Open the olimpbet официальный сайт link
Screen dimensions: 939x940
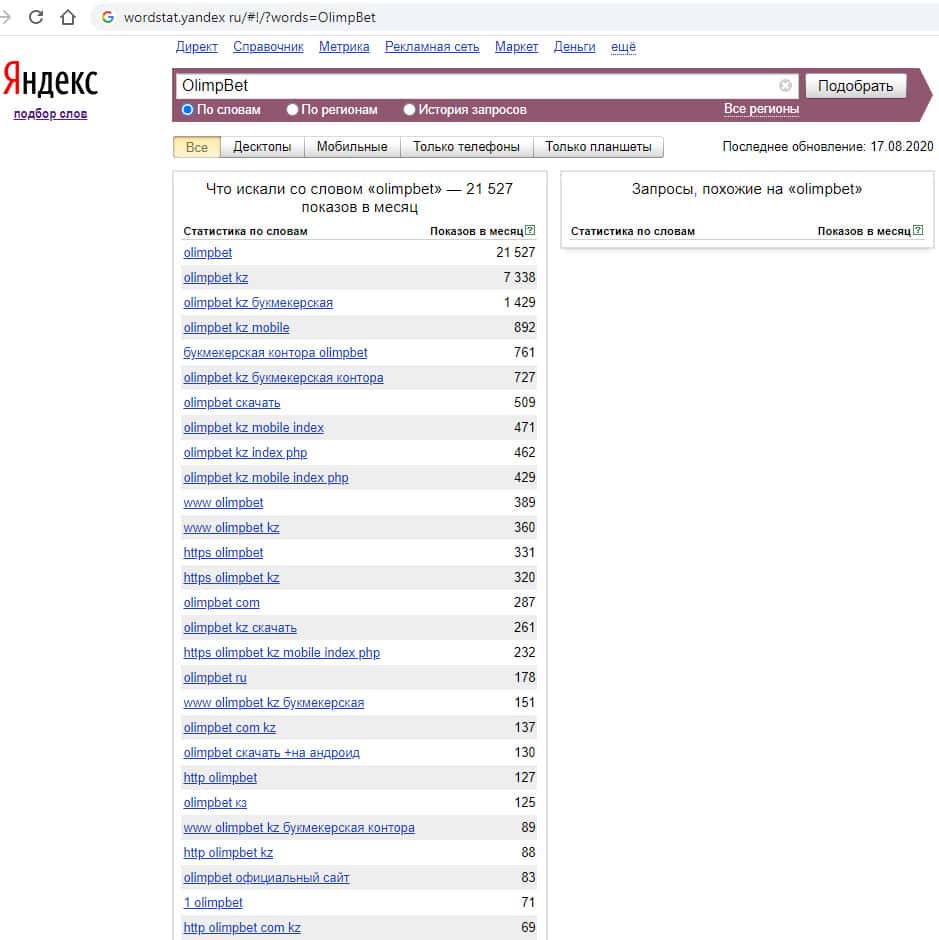pyautogui.click(x=266, y=878)
